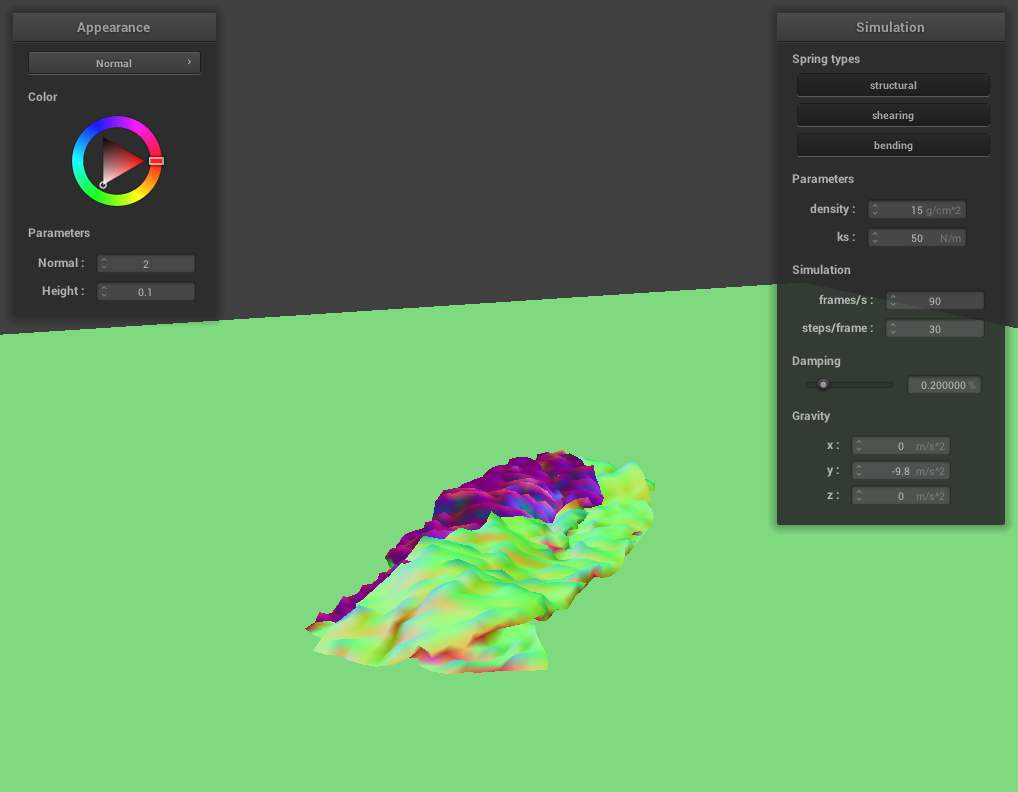Click the Simulation panel title bar
The width and height of the screenshot is (1018, 792).
[x=890, y=27]
